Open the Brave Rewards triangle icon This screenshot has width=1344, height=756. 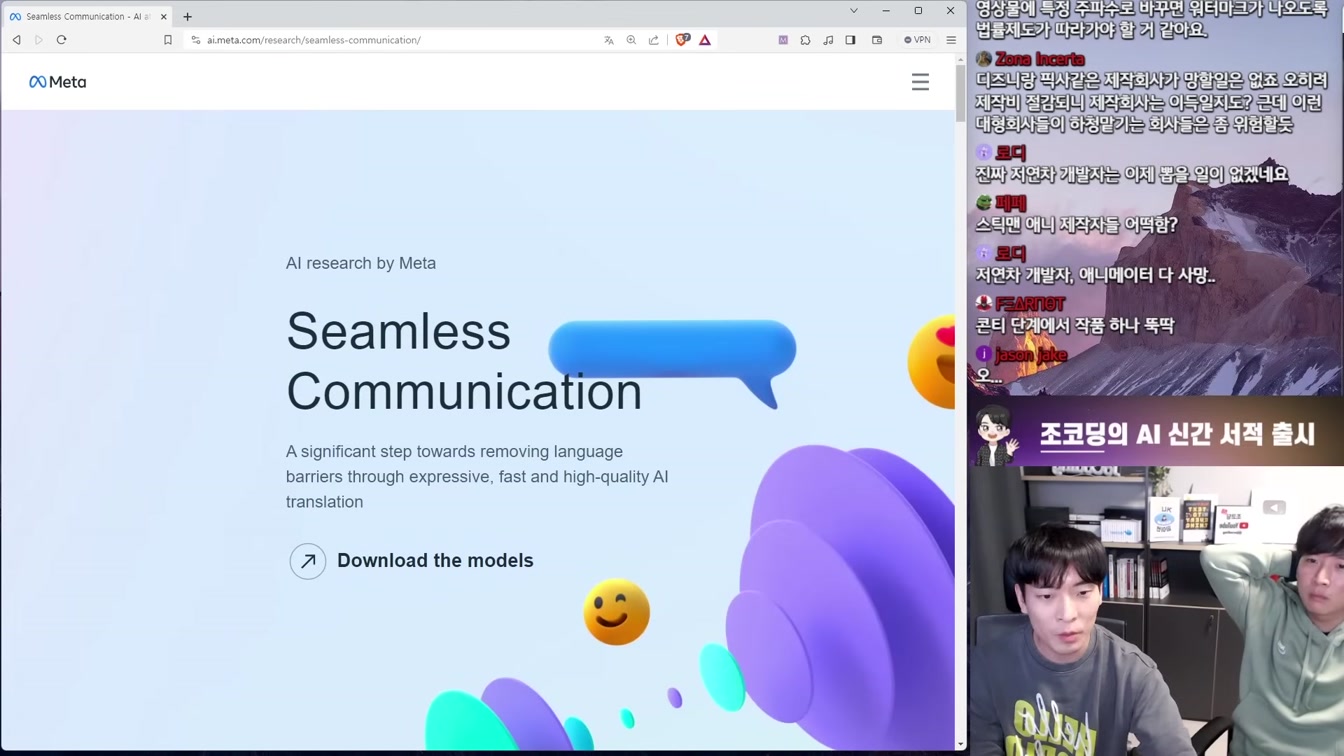(705, 40)
